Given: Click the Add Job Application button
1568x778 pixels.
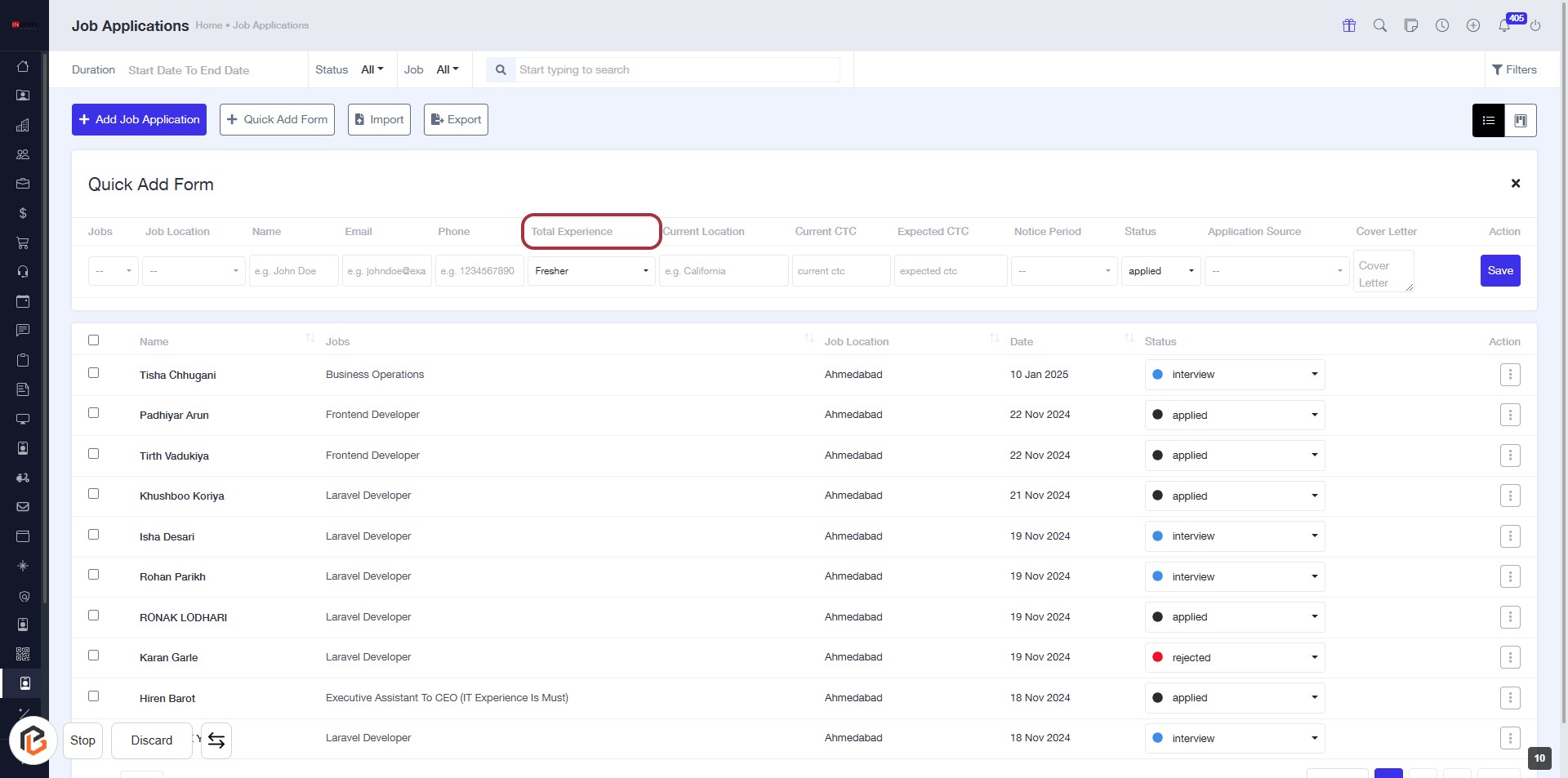Looking at the screenshot, I should [139, 120].
